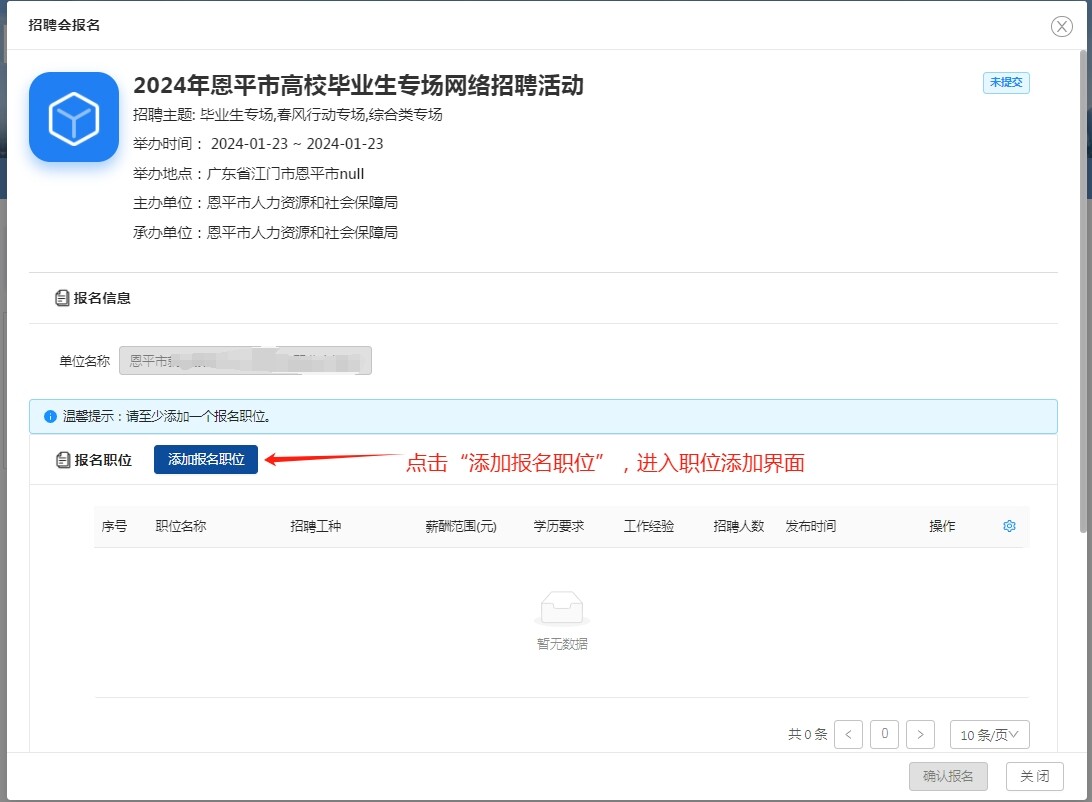Click the 招聘工种 column header
Image resolution: width=1092 pixels, height=802 pixels.
point(315,526)
